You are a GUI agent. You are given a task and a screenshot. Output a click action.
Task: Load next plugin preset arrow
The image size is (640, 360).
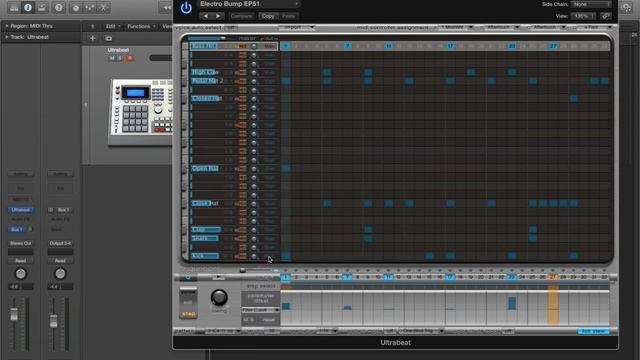pos(218,16)
